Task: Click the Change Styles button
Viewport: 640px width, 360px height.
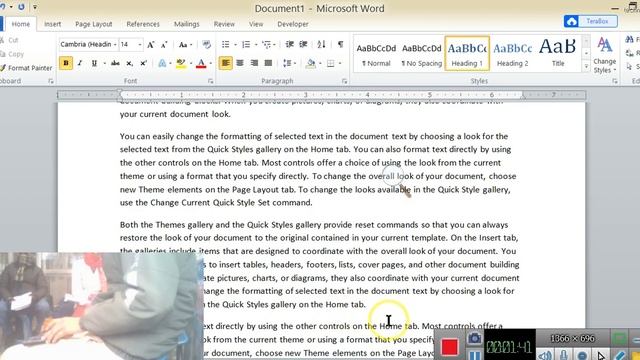Action: click(604, 56)
